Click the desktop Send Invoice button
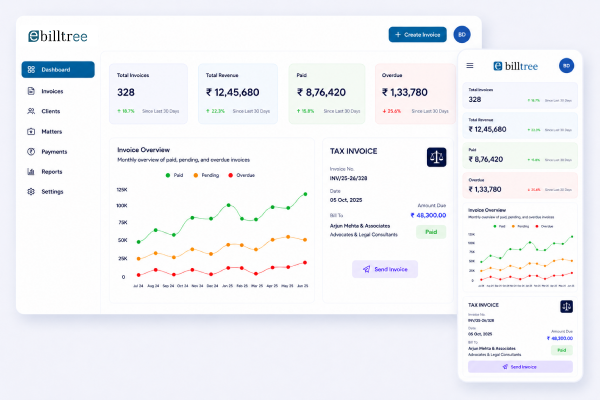Image resolution: width=600 pixels, height=400 pixels. point(385,269)
